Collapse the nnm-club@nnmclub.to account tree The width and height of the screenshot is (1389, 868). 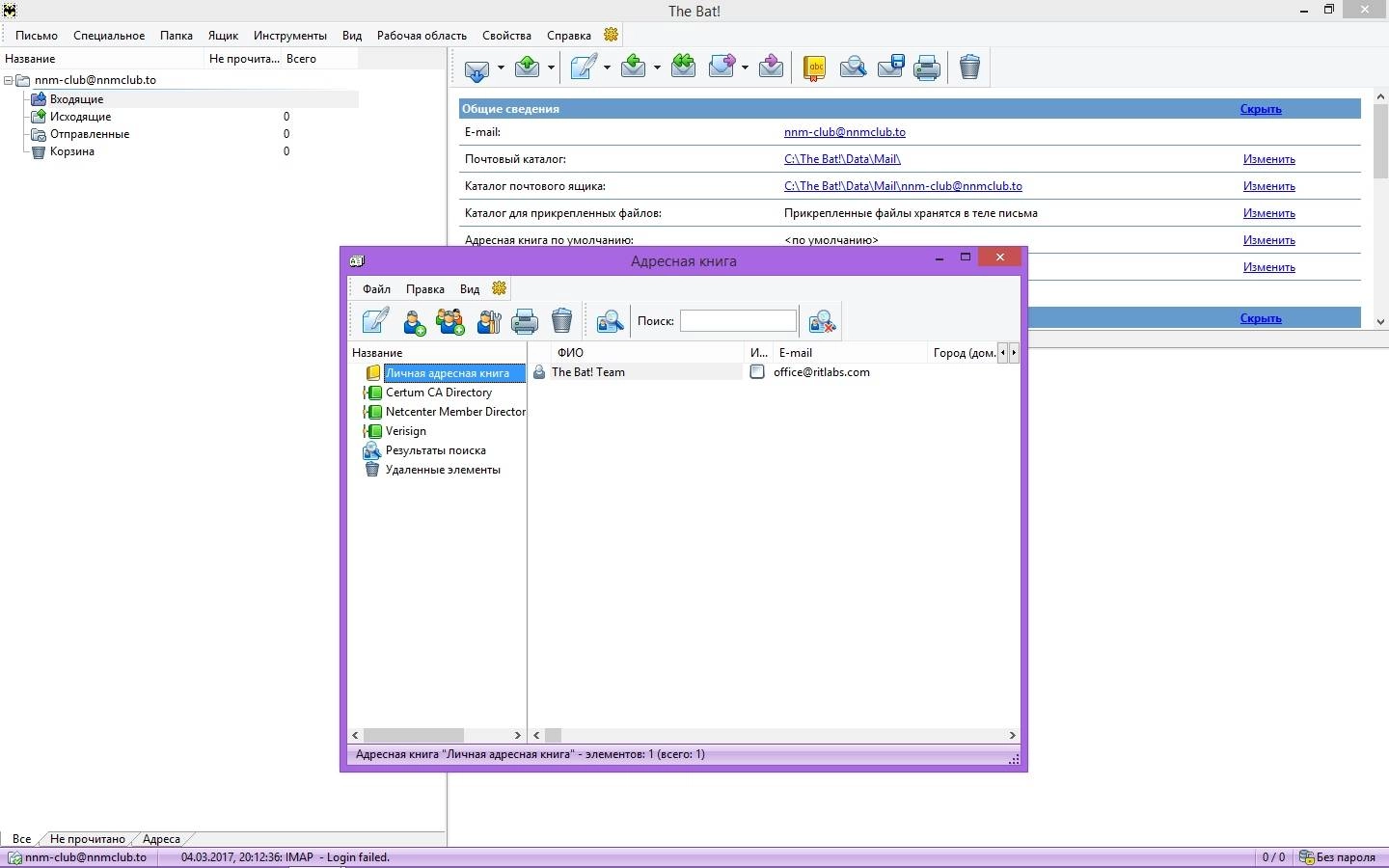tap(9, 81)
